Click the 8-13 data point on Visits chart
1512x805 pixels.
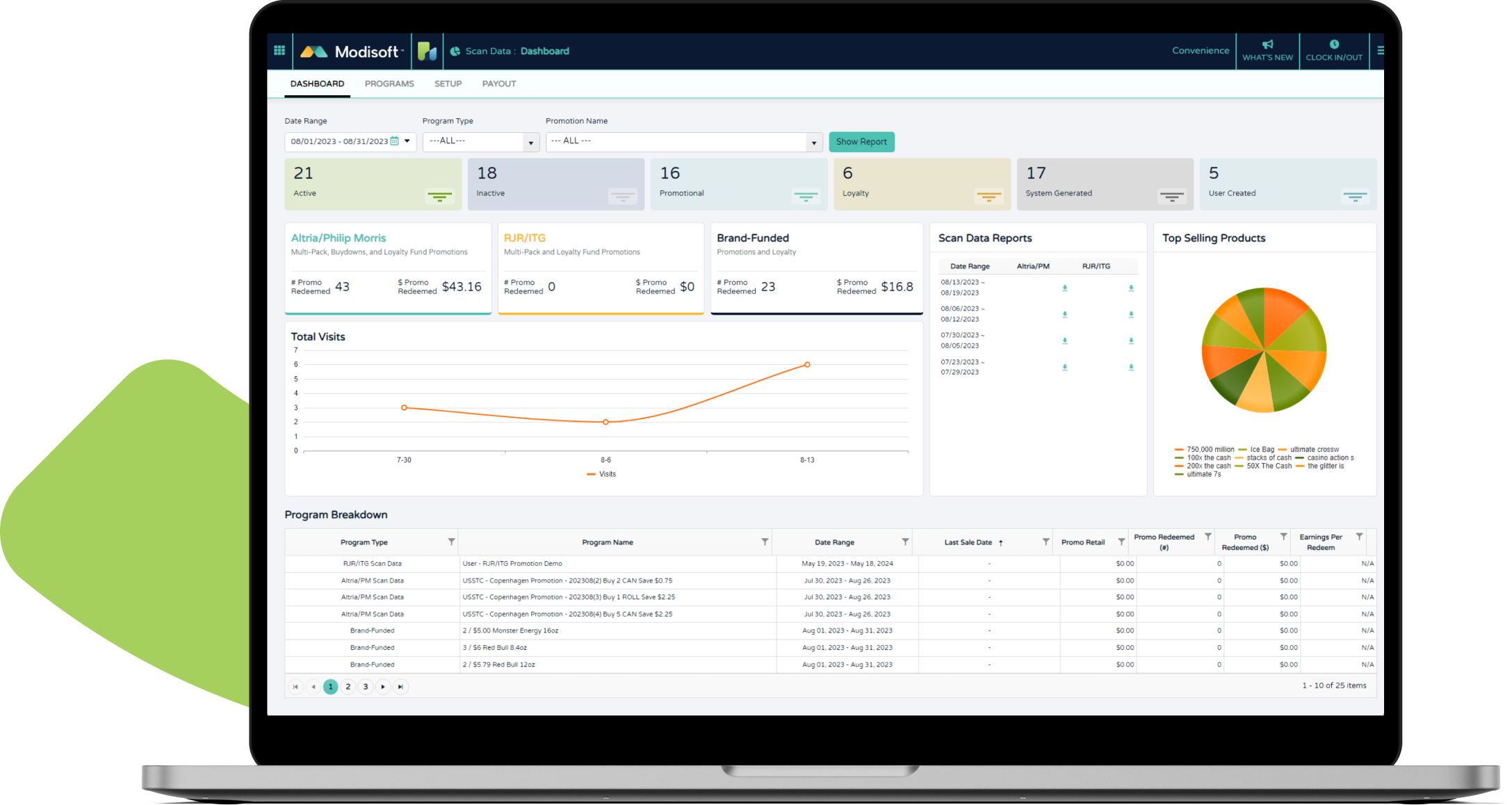pos(807,364)
